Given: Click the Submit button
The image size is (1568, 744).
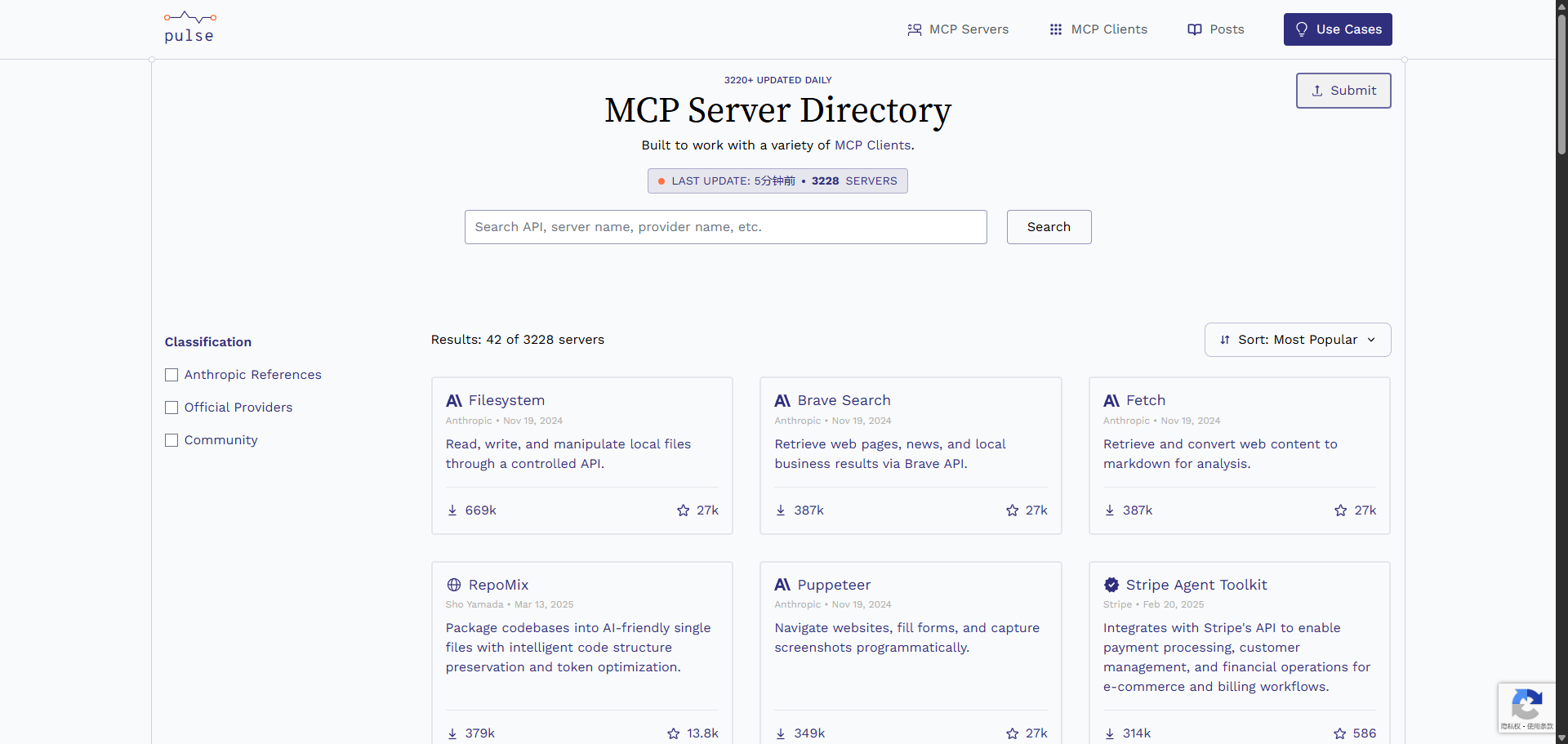Looking at the screenshot, I should tap(1343, 91).
